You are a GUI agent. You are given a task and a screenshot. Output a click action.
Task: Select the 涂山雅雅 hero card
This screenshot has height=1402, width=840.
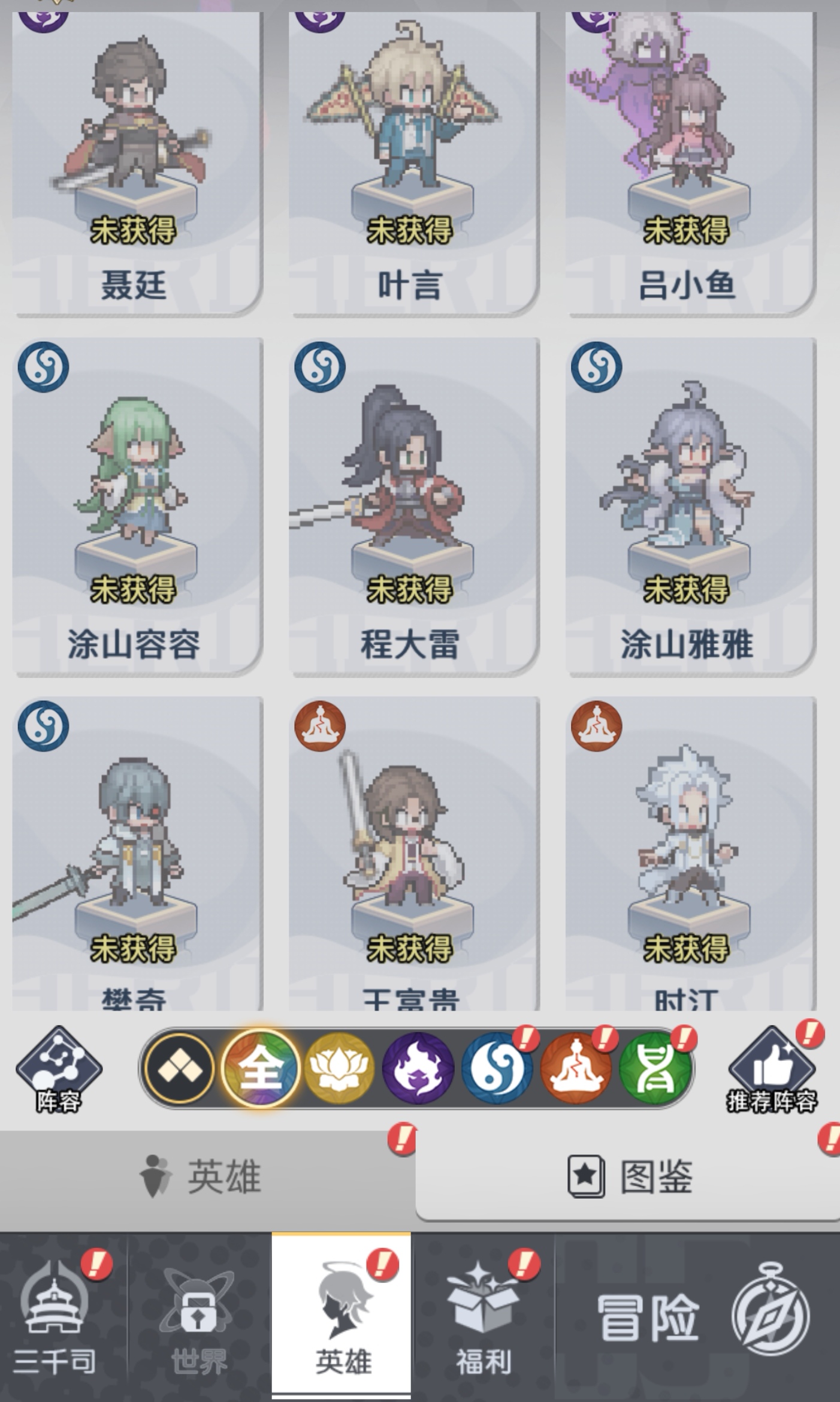691,506
